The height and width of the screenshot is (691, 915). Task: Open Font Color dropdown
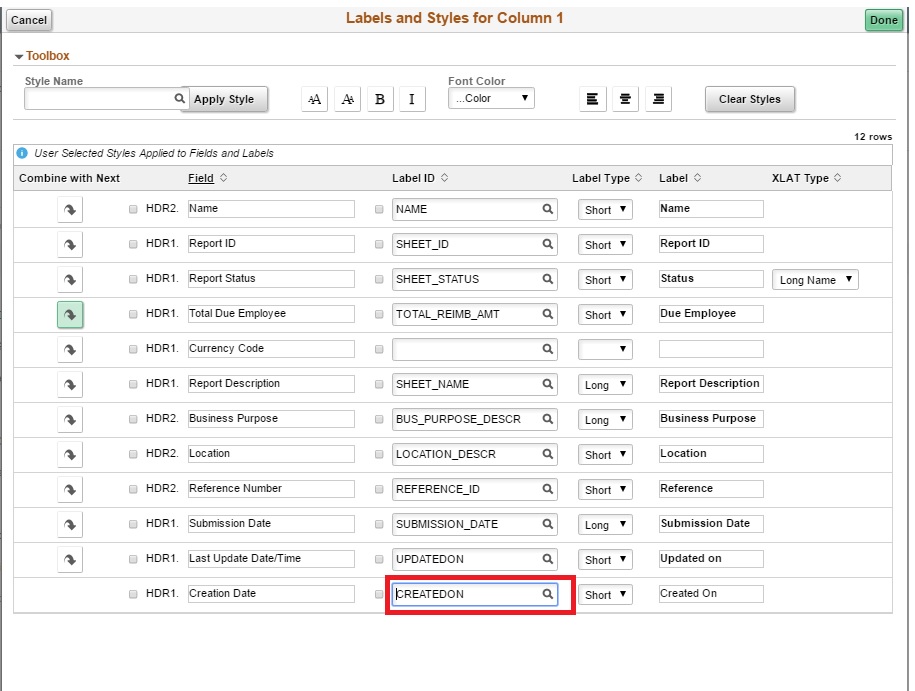tap(491, 98)
